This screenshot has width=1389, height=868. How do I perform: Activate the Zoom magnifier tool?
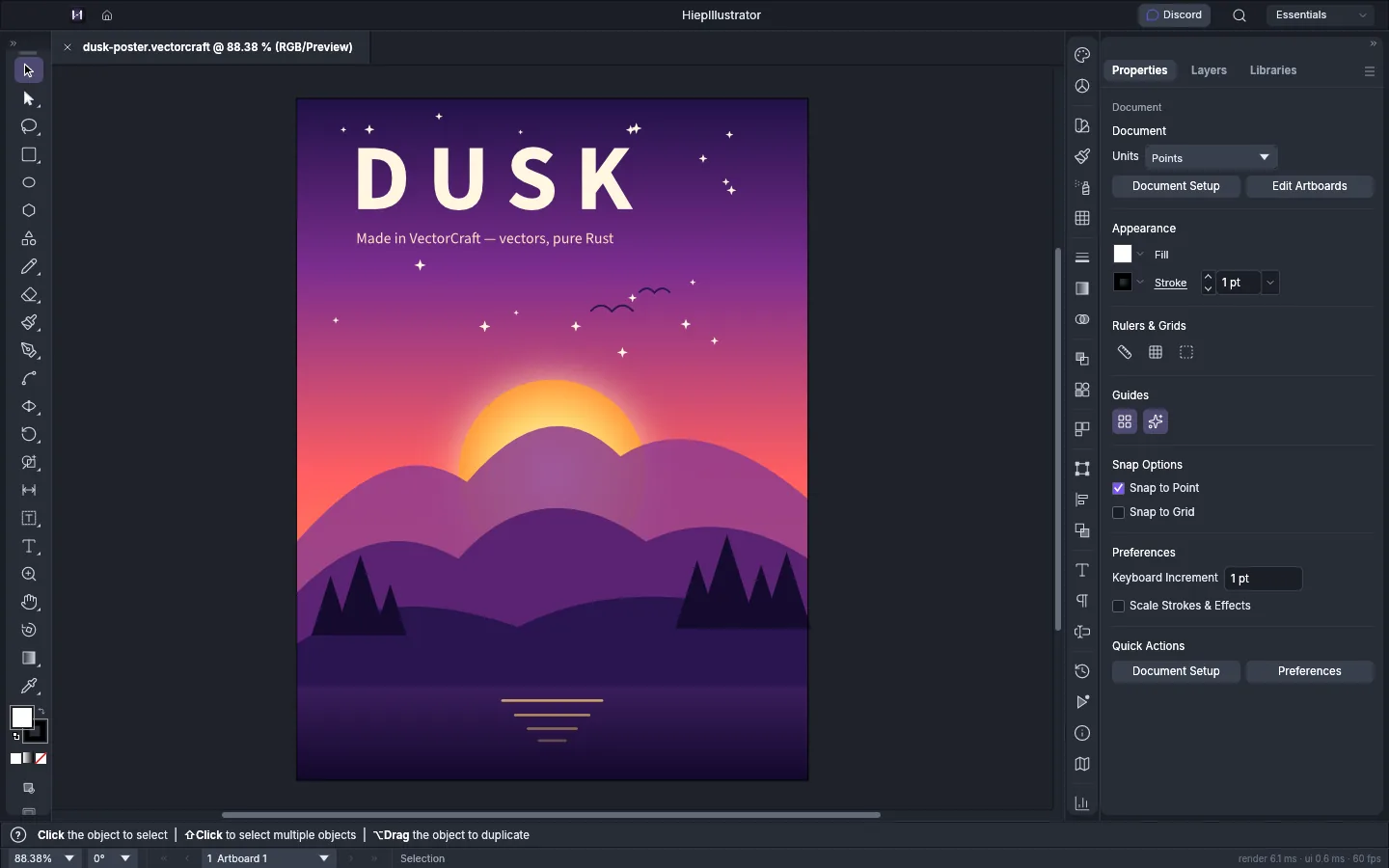29,575
